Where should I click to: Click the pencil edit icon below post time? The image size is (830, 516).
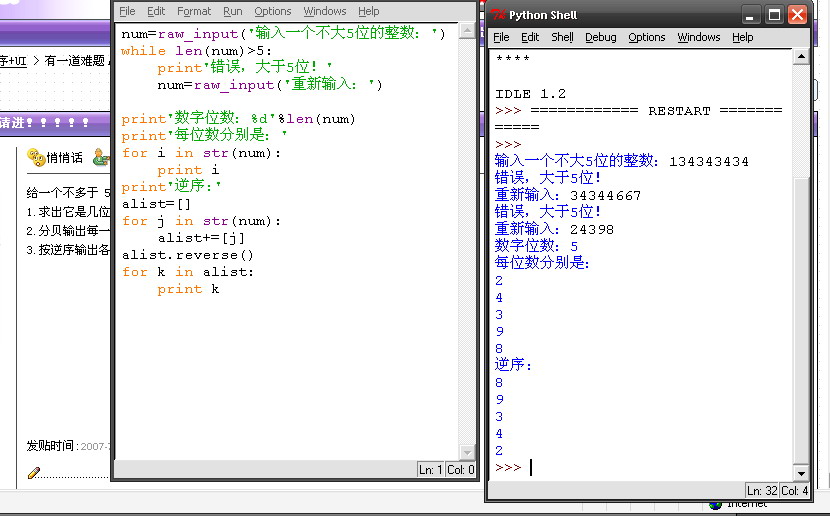click(x=34, y=472)
